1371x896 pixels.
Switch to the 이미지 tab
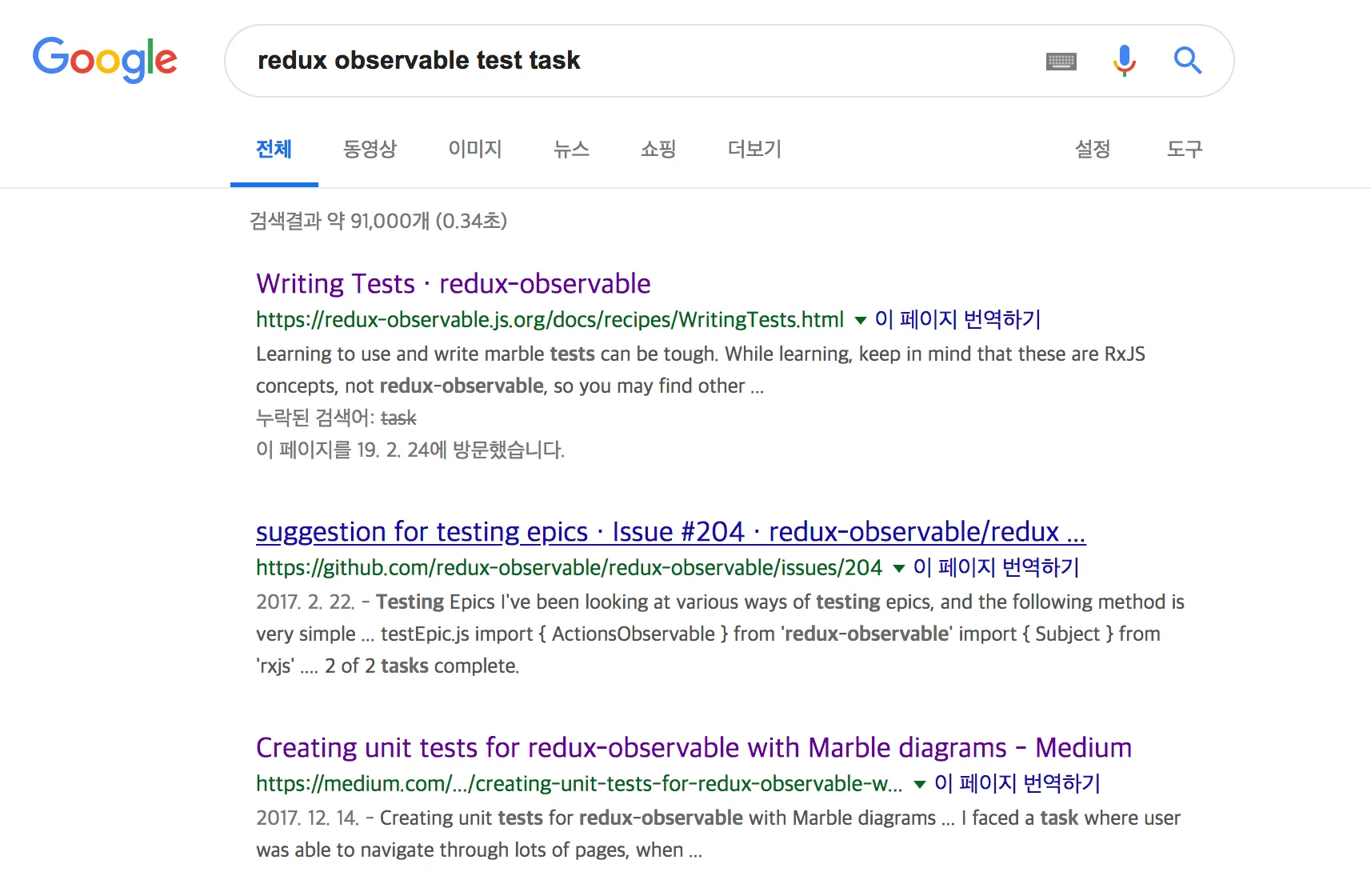[475, 149]
